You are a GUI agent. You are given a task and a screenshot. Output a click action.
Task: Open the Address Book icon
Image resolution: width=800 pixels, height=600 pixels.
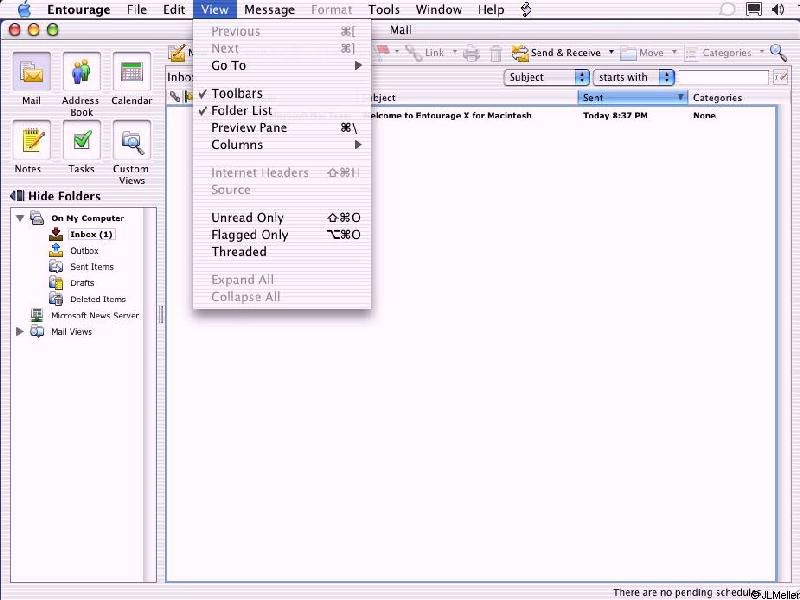pos(81,73)
